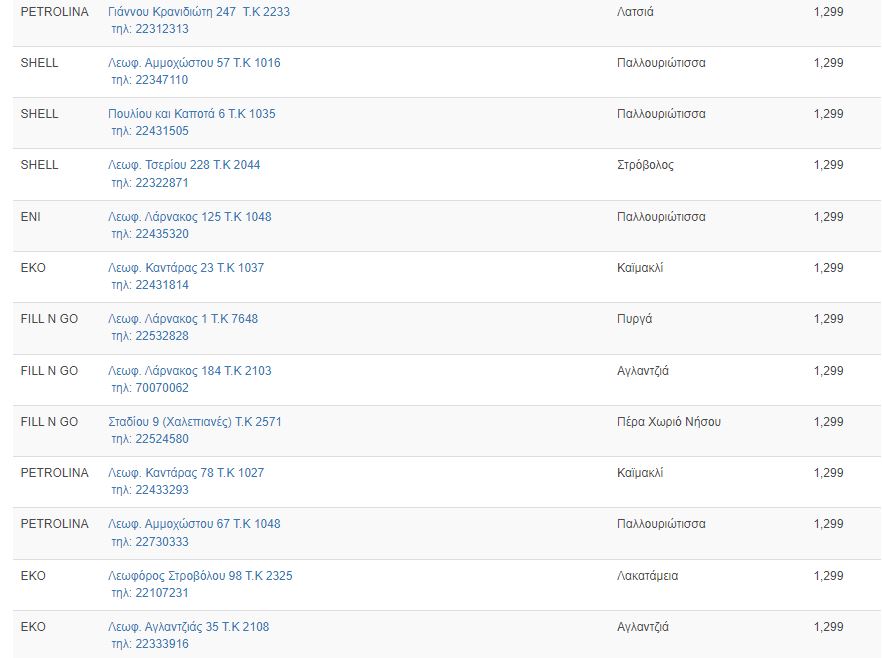The image size is (882, 658).
Task: Open Λεωφ. Τσερίου 228 address link
Action: tap(184, 165)
